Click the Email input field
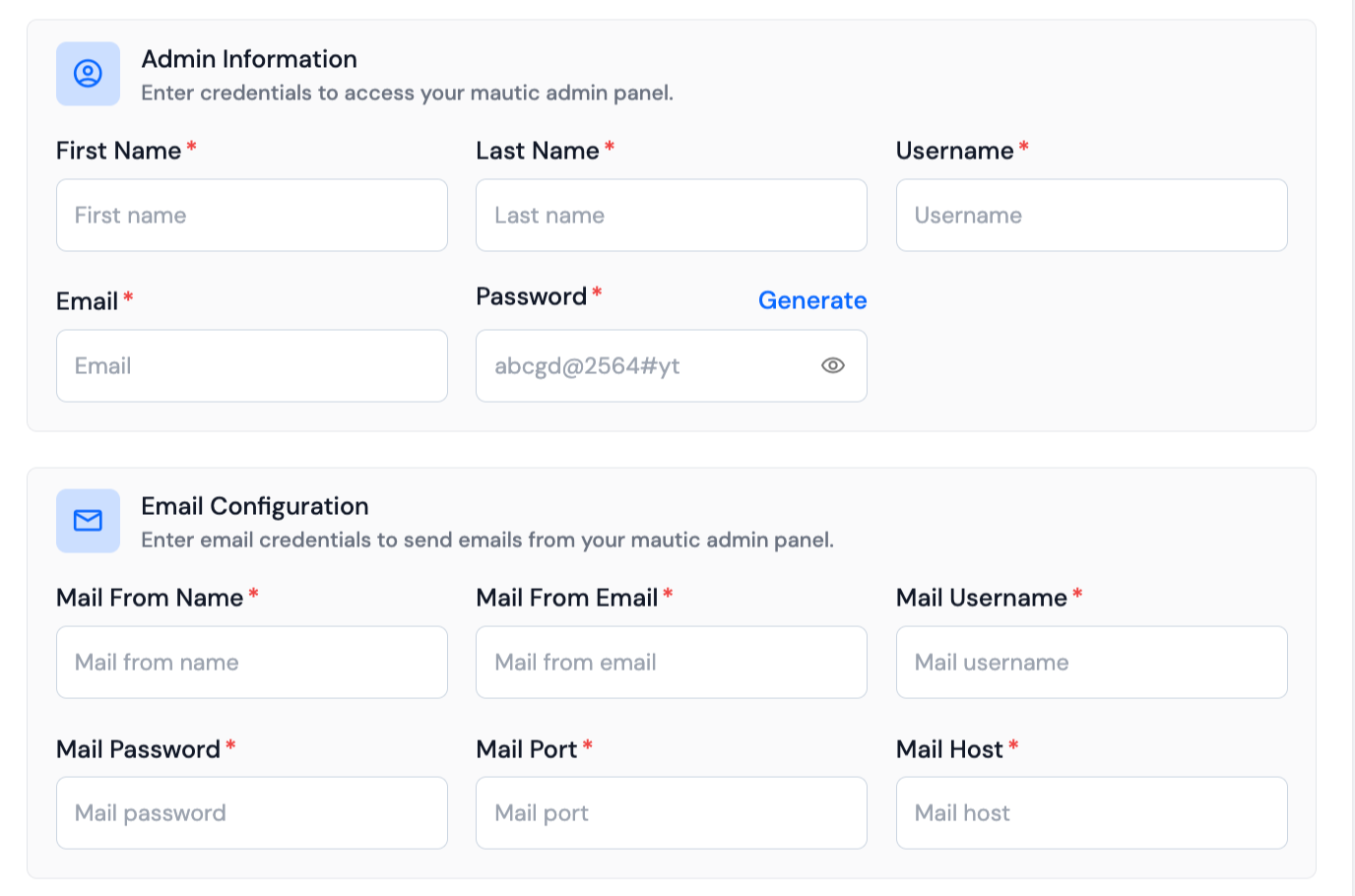Image resolution: width=1355 pixels, height=896 pixels. 252,365
